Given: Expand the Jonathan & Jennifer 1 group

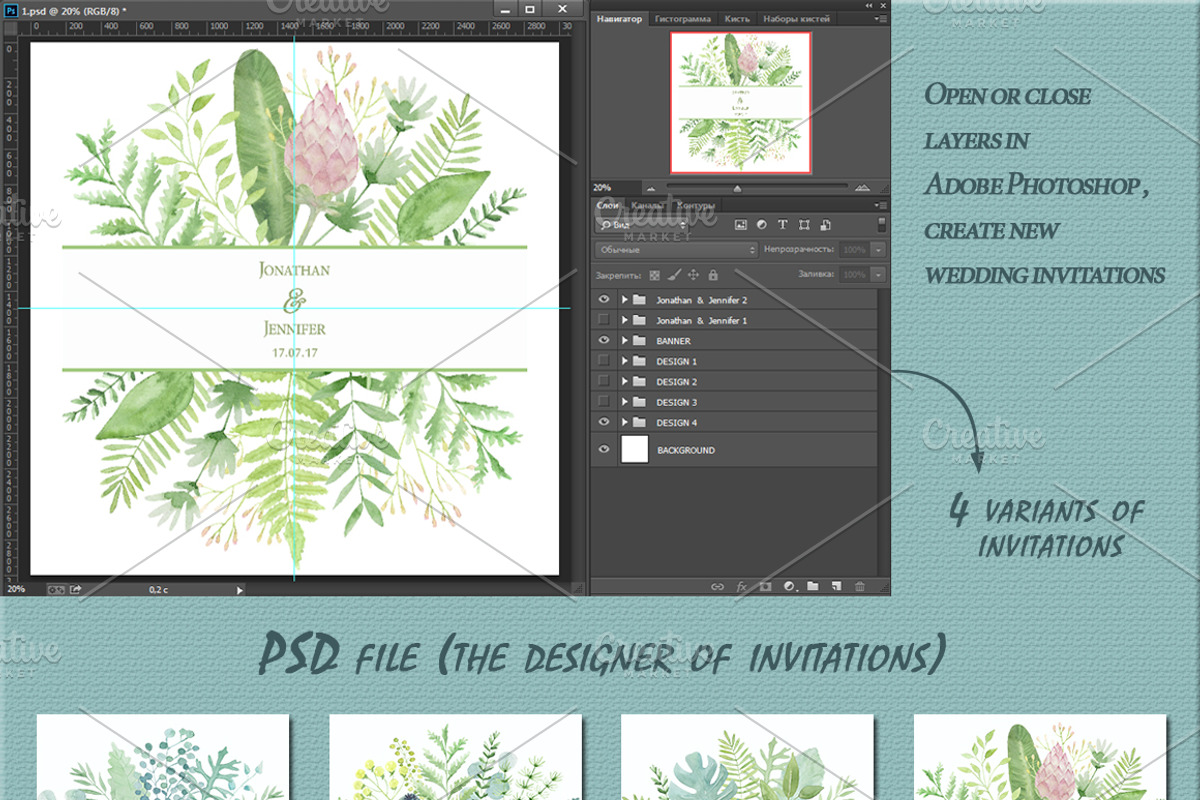Looking at the screenshot, I should 625,320.
